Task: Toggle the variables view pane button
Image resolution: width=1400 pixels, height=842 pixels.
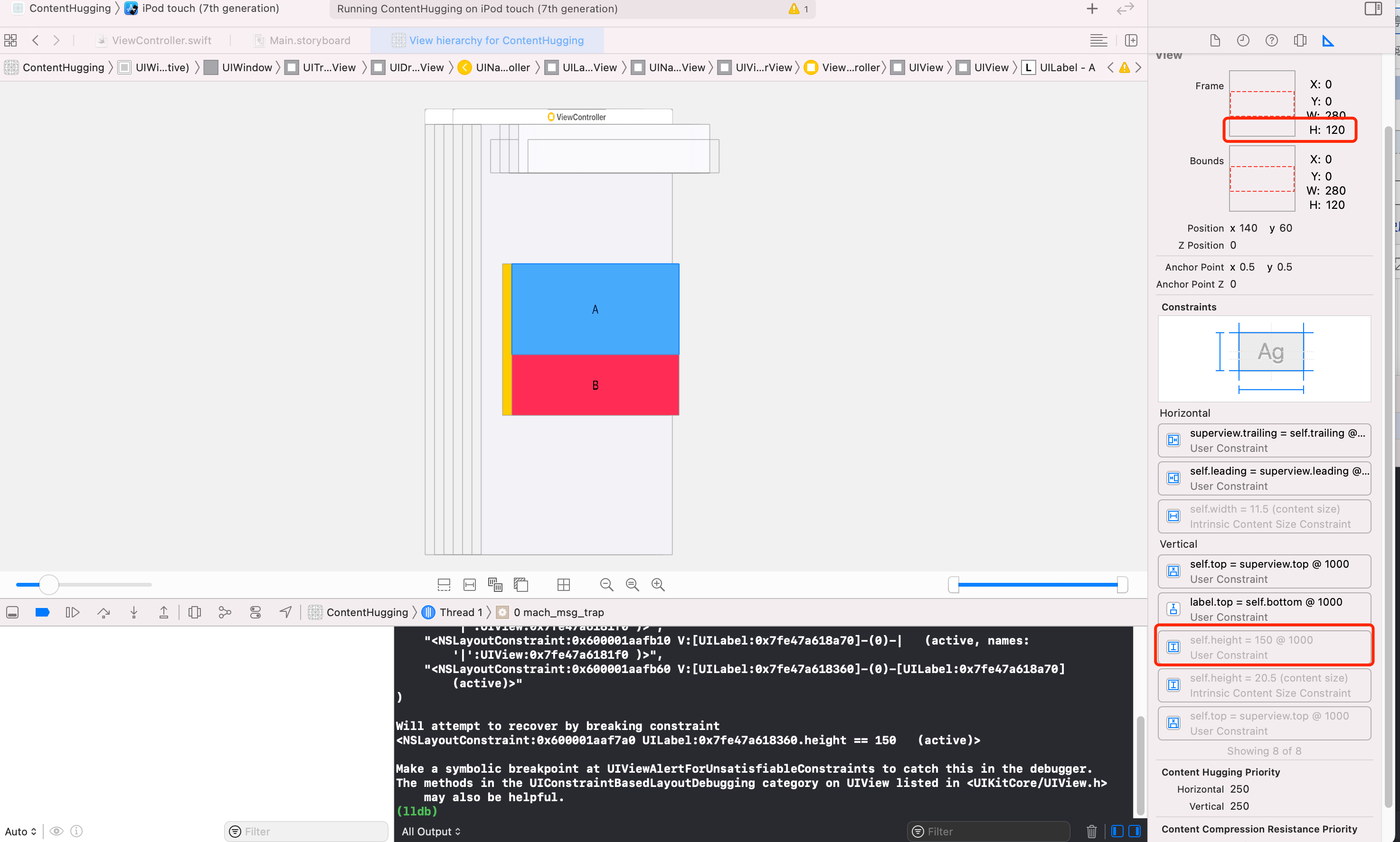Action: click(x=1116, y=831)
